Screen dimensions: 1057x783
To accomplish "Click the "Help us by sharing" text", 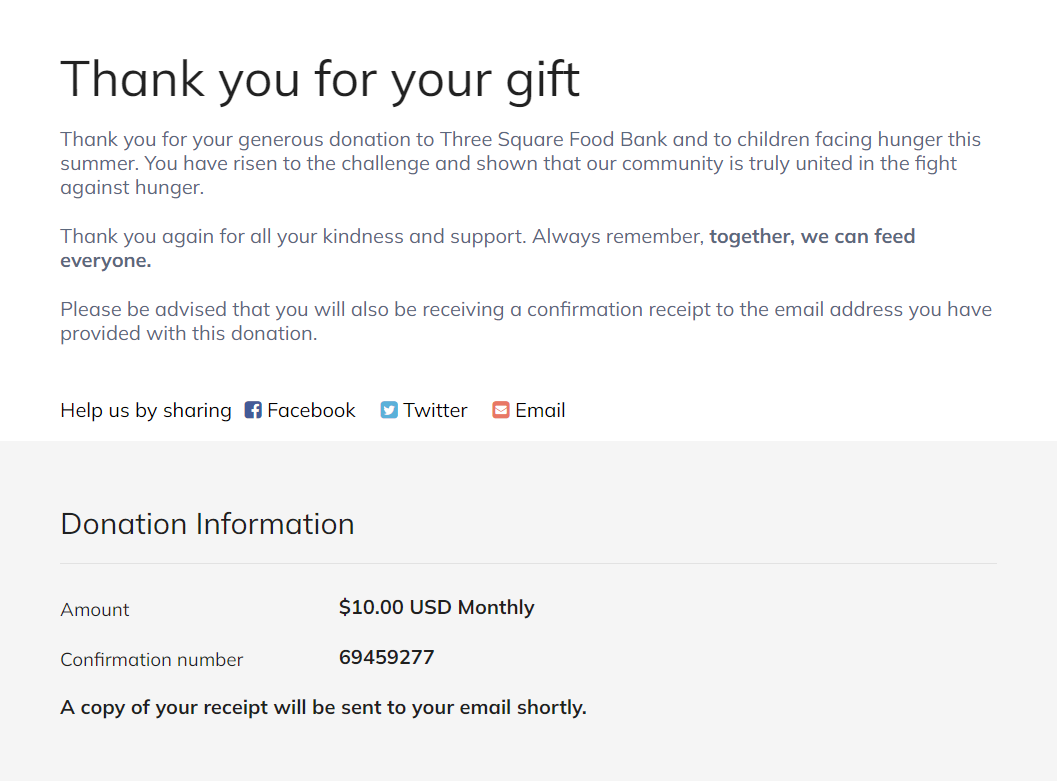I will tap(146, 410).
